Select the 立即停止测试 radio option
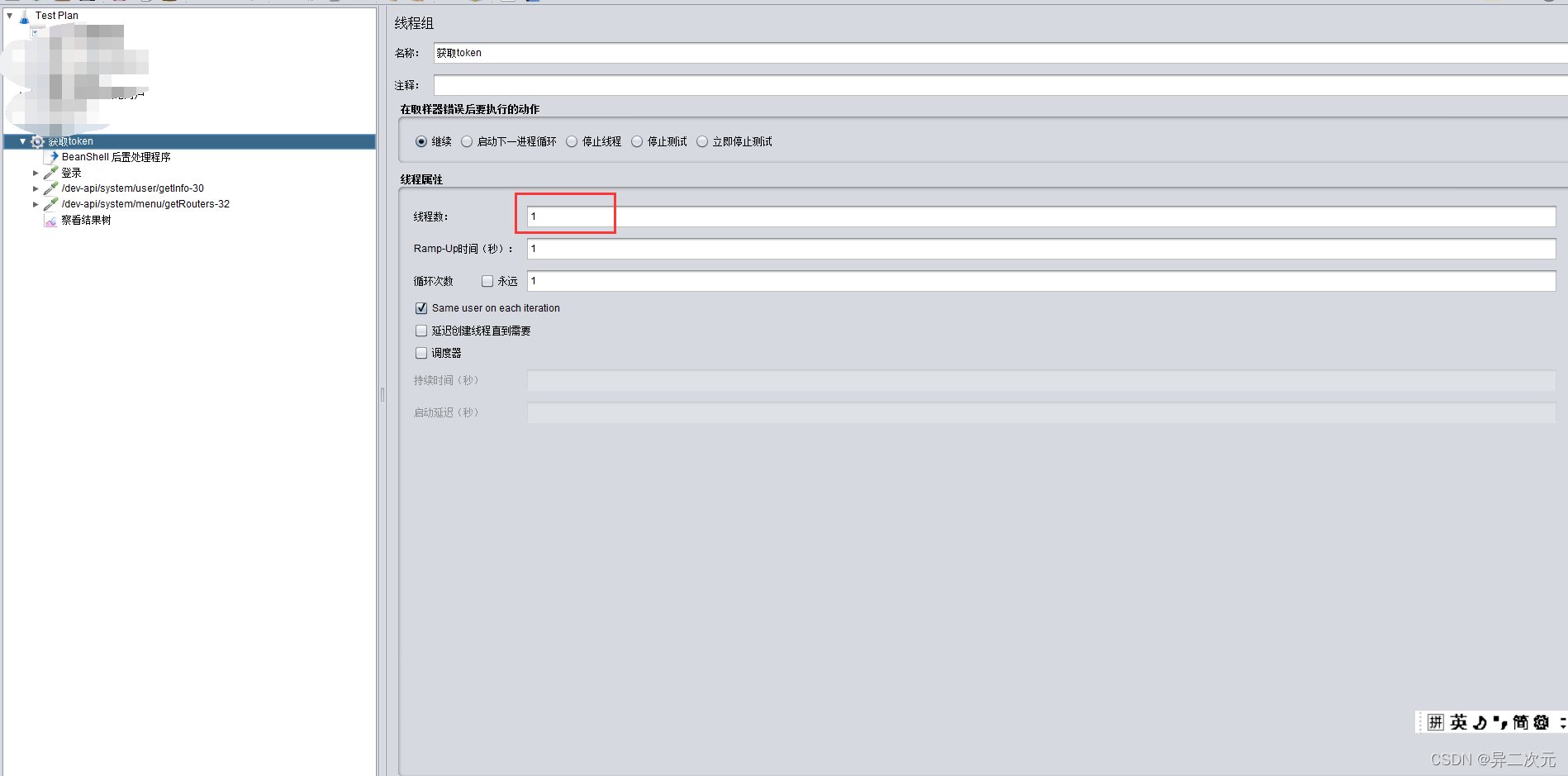This screenshot has height=776, width=1568. (702, 142)
